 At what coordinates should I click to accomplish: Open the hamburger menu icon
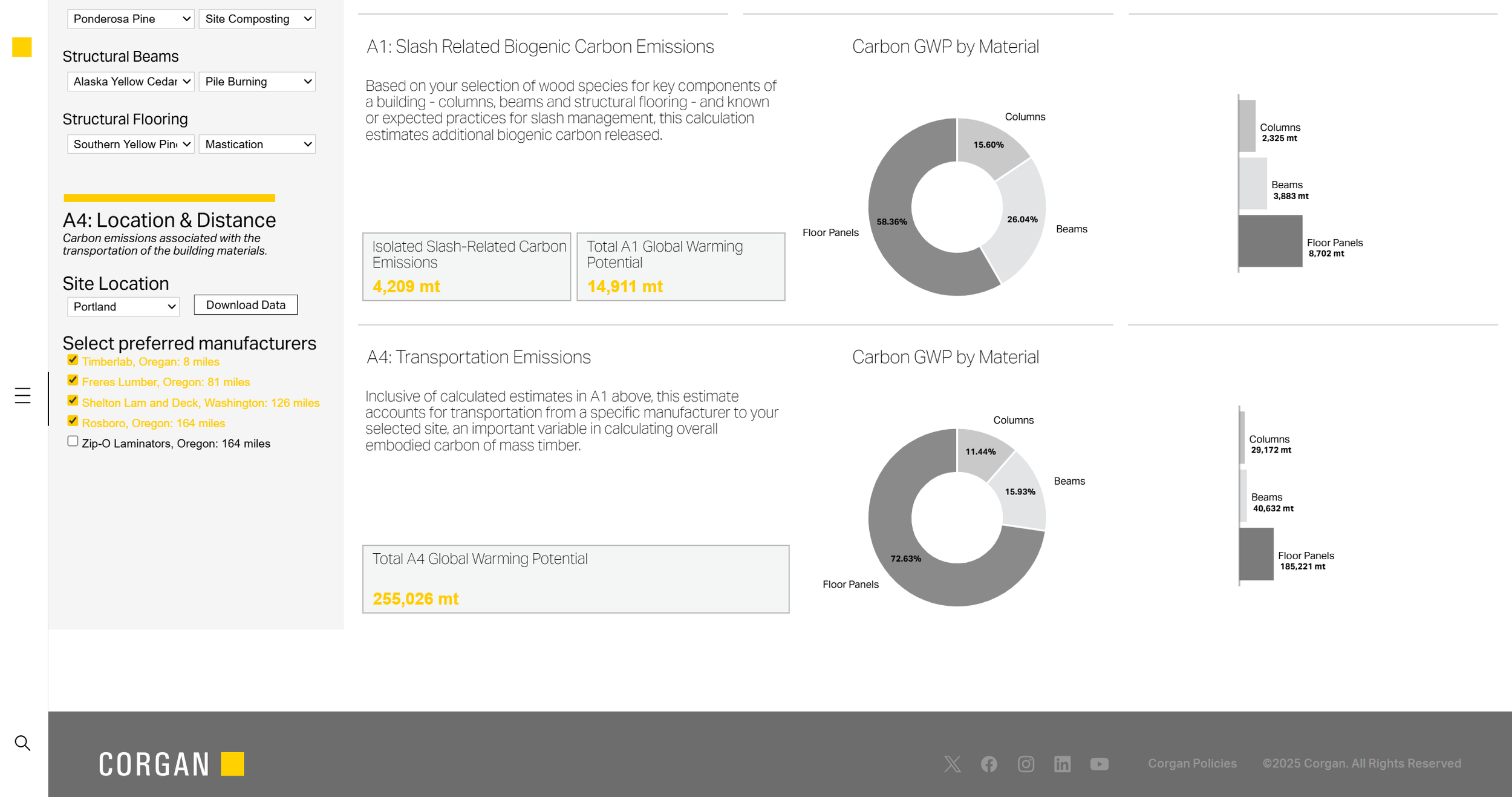(x=22, y=396)
